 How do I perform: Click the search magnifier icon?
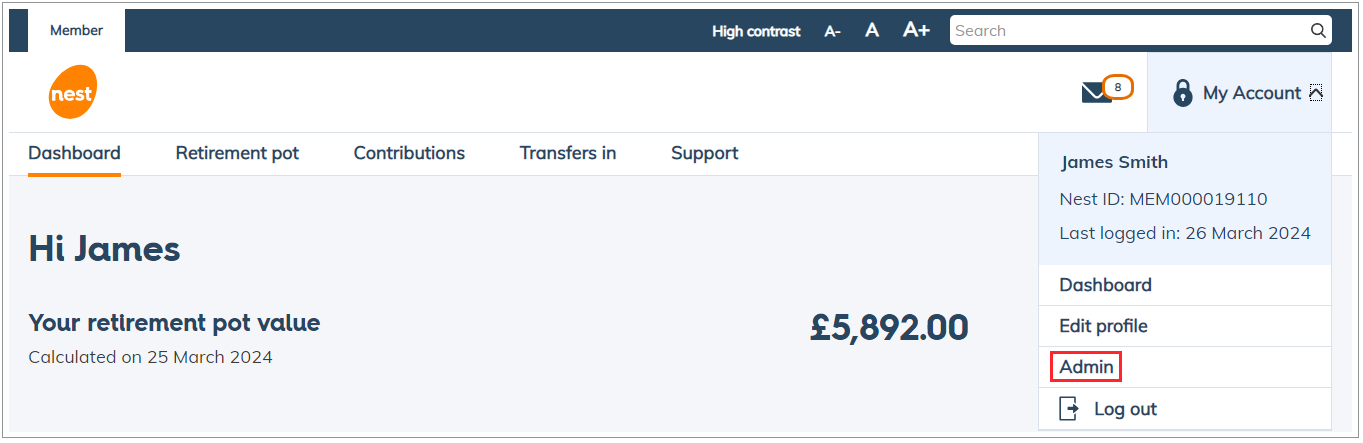(x=1318, y=31)
